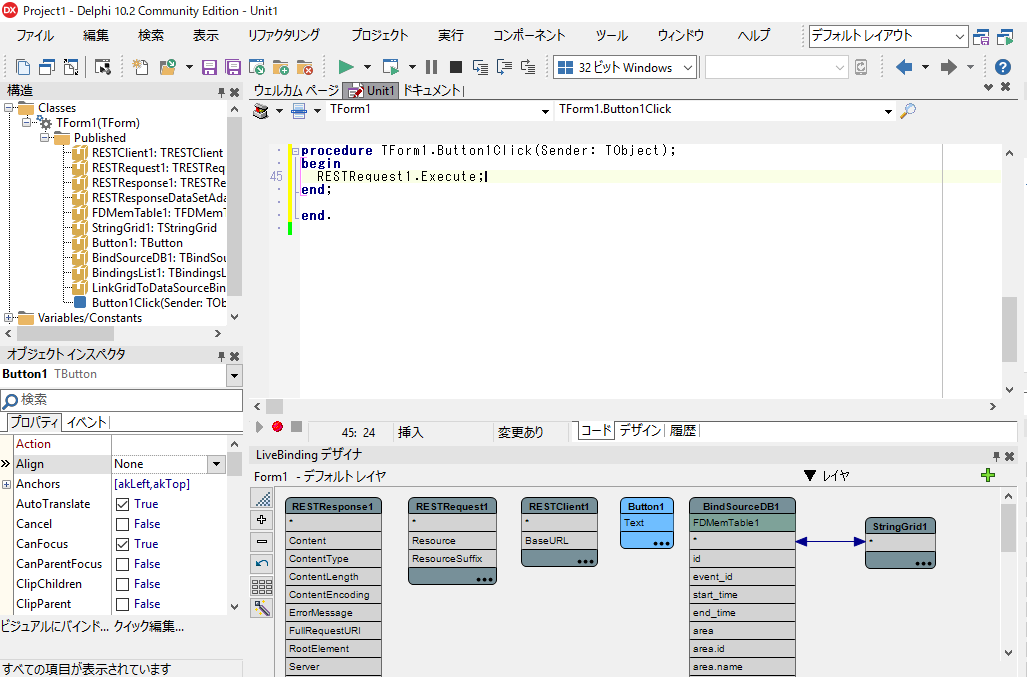Click the magnifier search icon beside the method combo

[908, 110]
